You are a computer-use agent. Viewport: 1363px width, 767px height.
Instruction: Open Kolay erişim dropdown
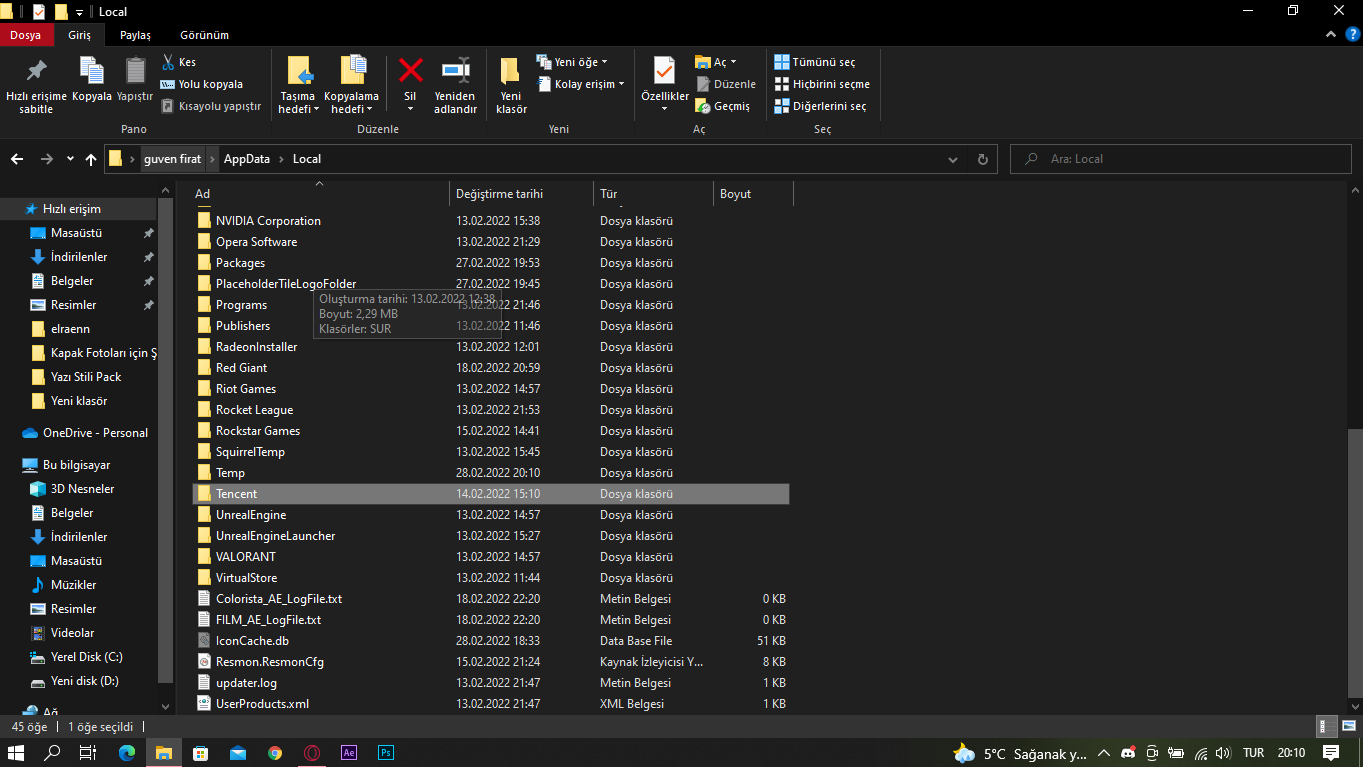click(581, 84)
